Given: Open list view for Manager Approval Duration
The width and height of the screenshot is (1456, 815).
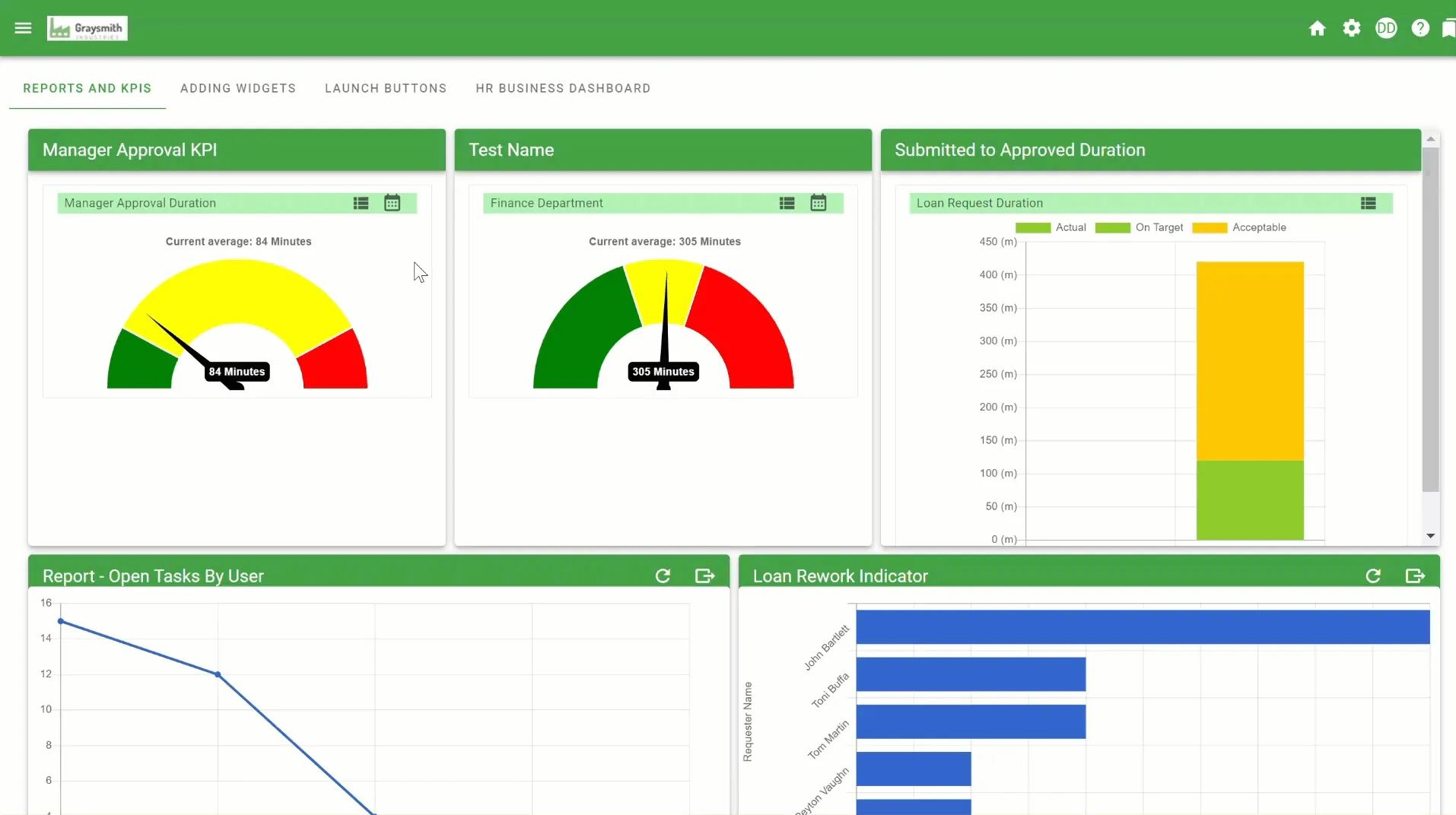Looking at the screenshot, I should 361,203.
